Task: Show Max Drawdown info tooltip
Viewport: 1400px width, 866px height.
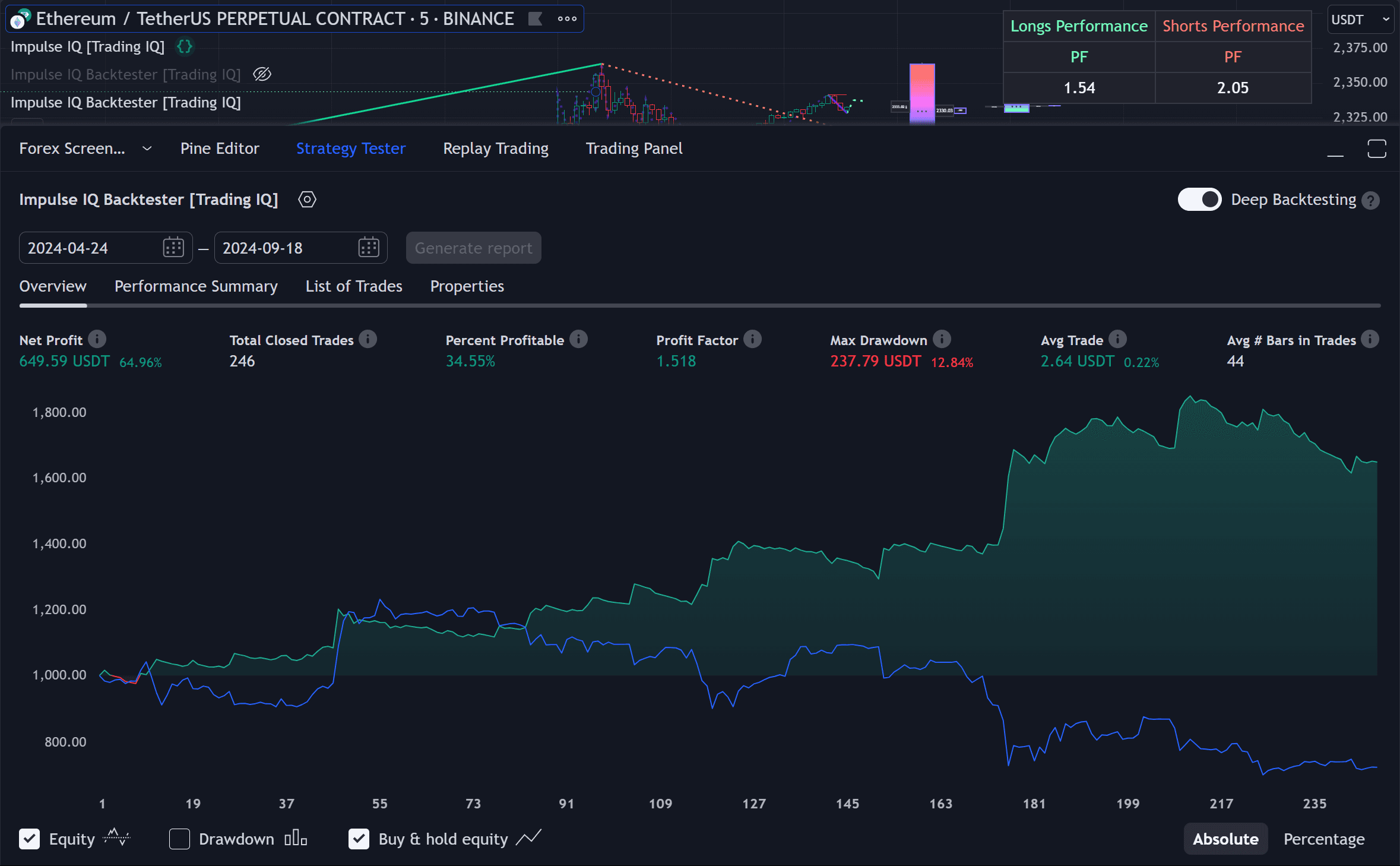Action: click(942, 339)
